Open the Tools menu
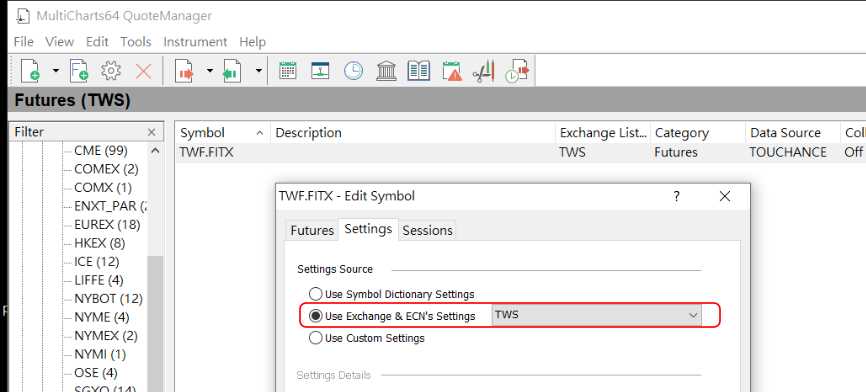The image size is (866, 392). (x=136, y=42)
